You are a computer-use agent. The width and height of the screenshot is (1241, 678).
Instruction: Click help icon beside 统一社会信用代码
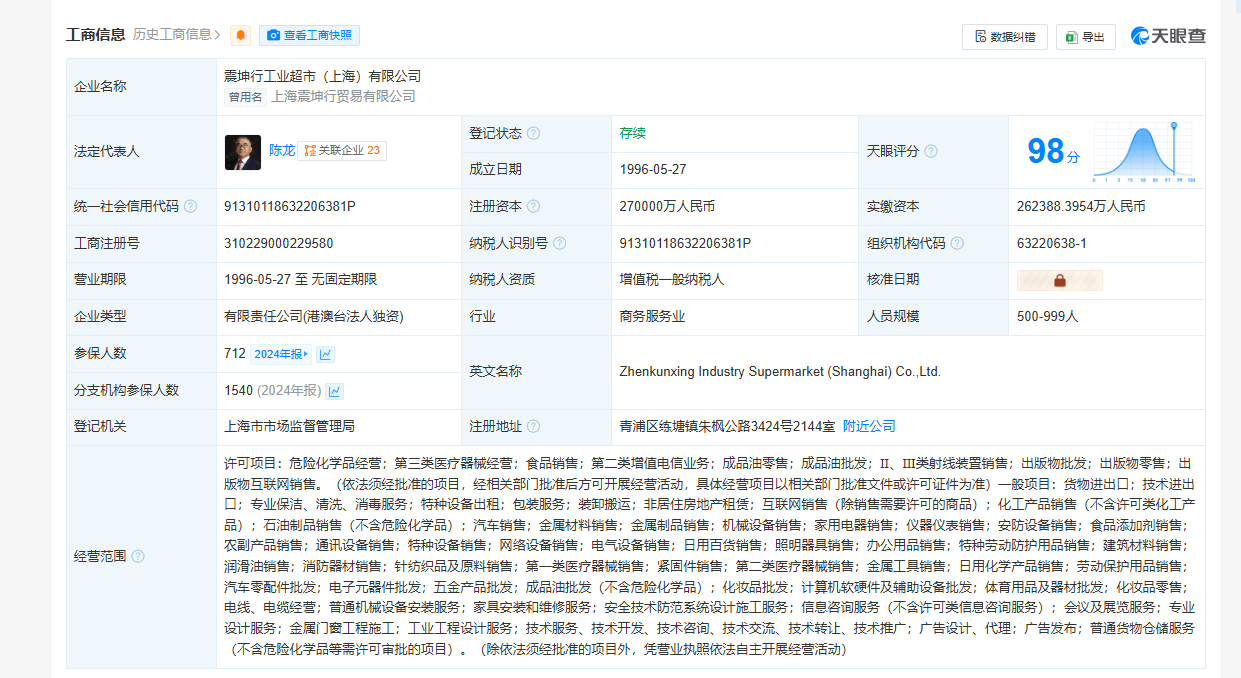click(190, 207)
